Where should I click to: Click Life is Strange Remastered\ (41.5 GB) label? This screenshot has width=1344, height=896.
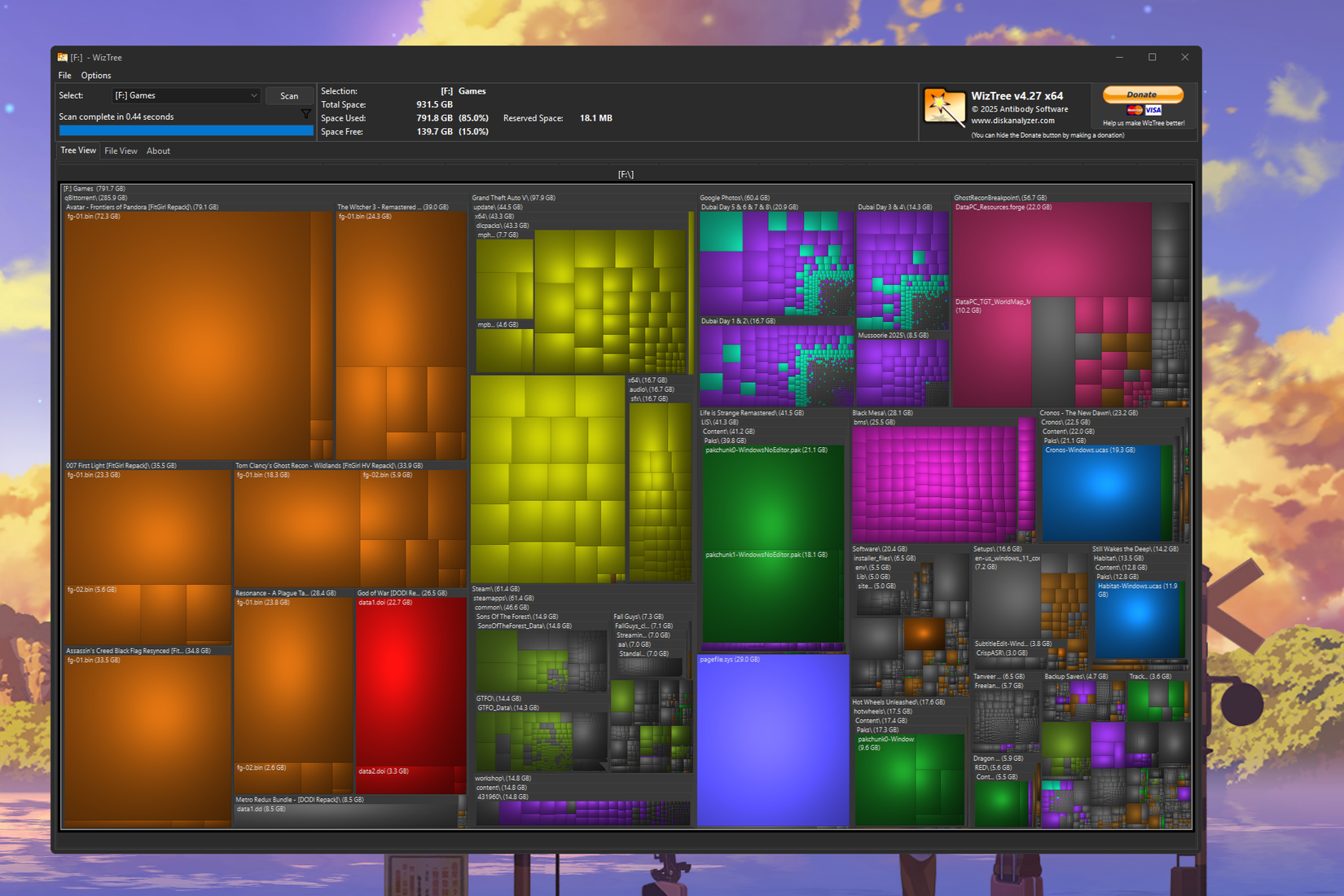coord(752,413)
